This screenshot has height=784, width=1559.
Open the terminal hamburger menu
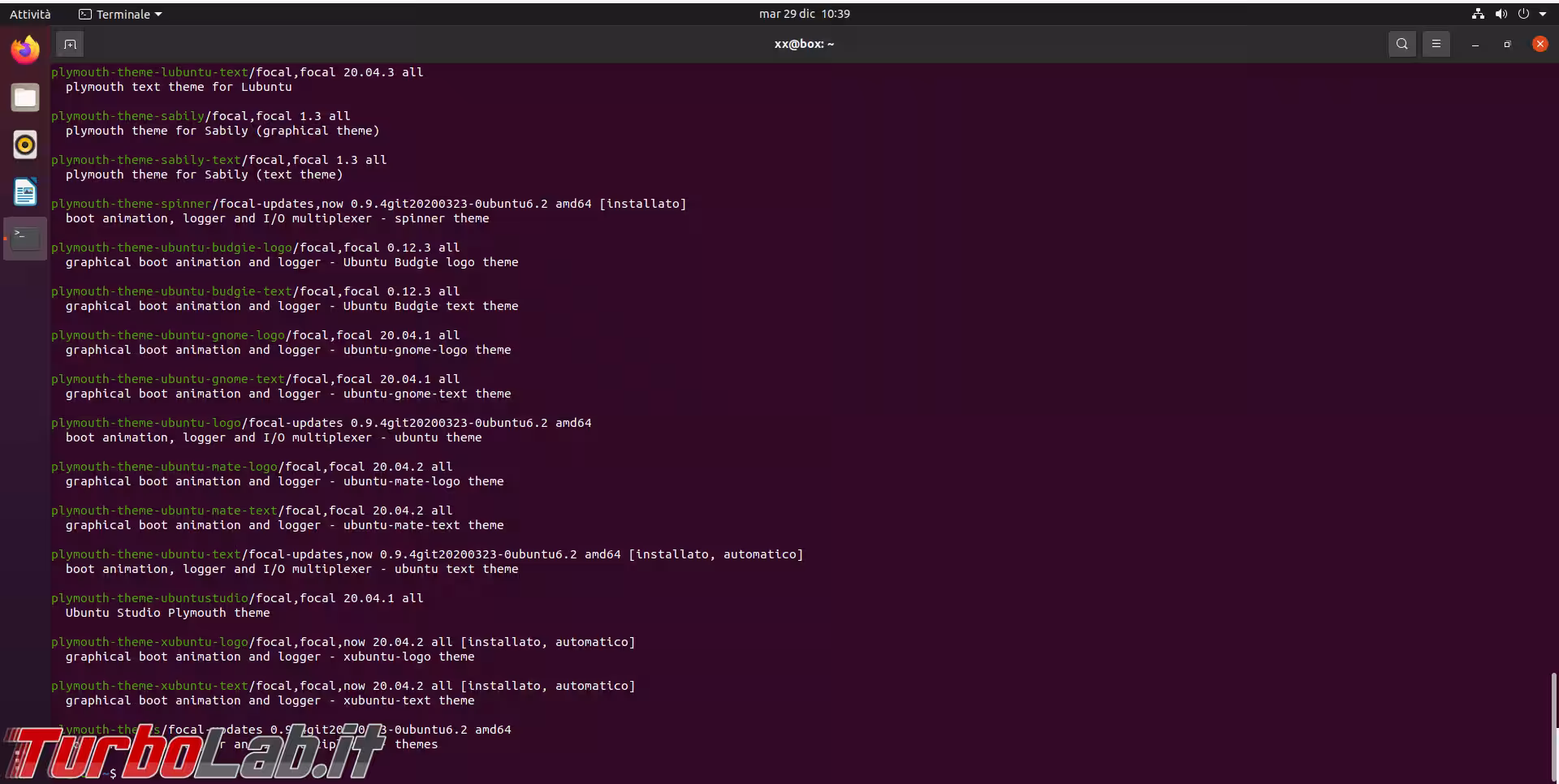pyautogui.click(x=1436, y=44)
